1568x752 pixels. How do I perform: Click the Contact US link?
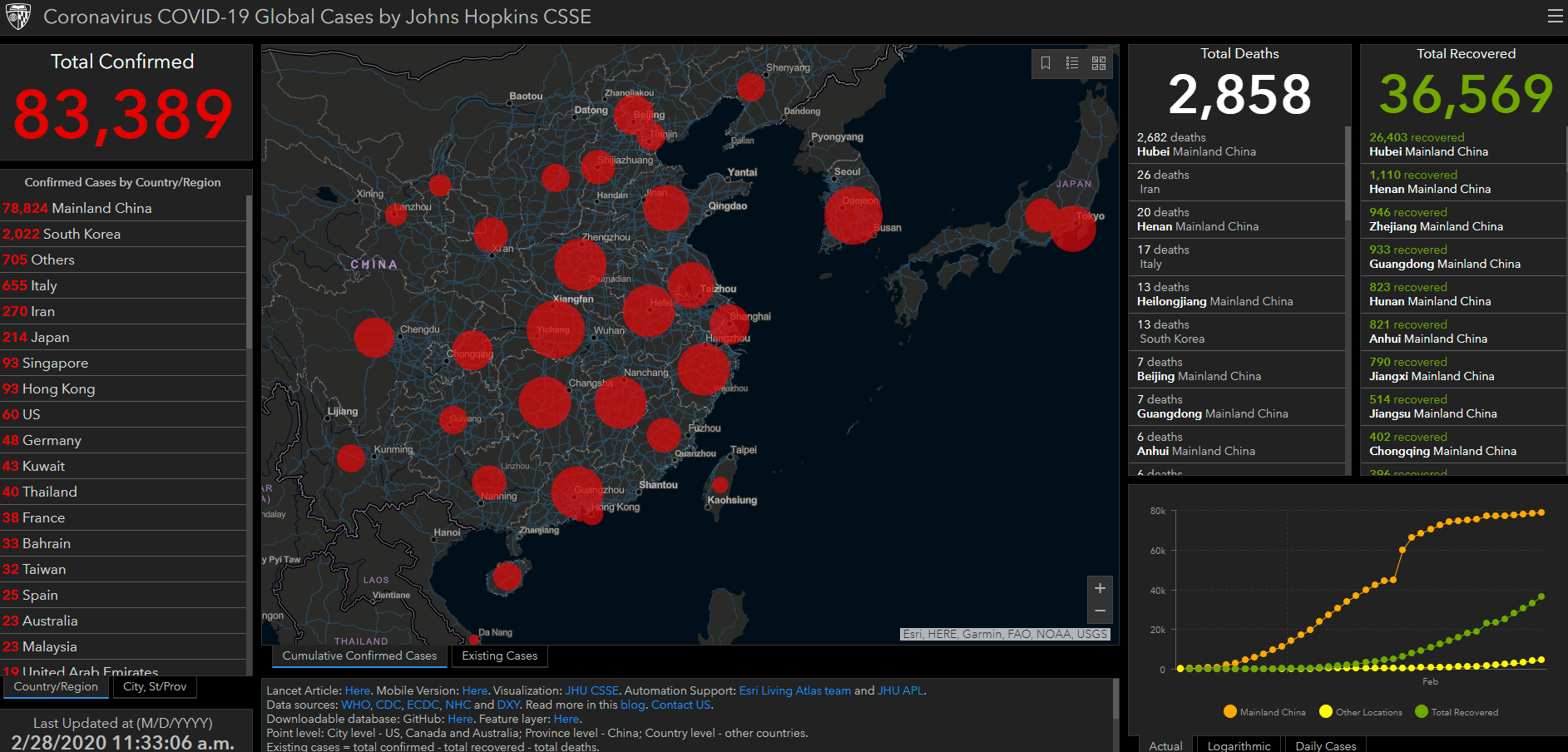click(680, 705)
